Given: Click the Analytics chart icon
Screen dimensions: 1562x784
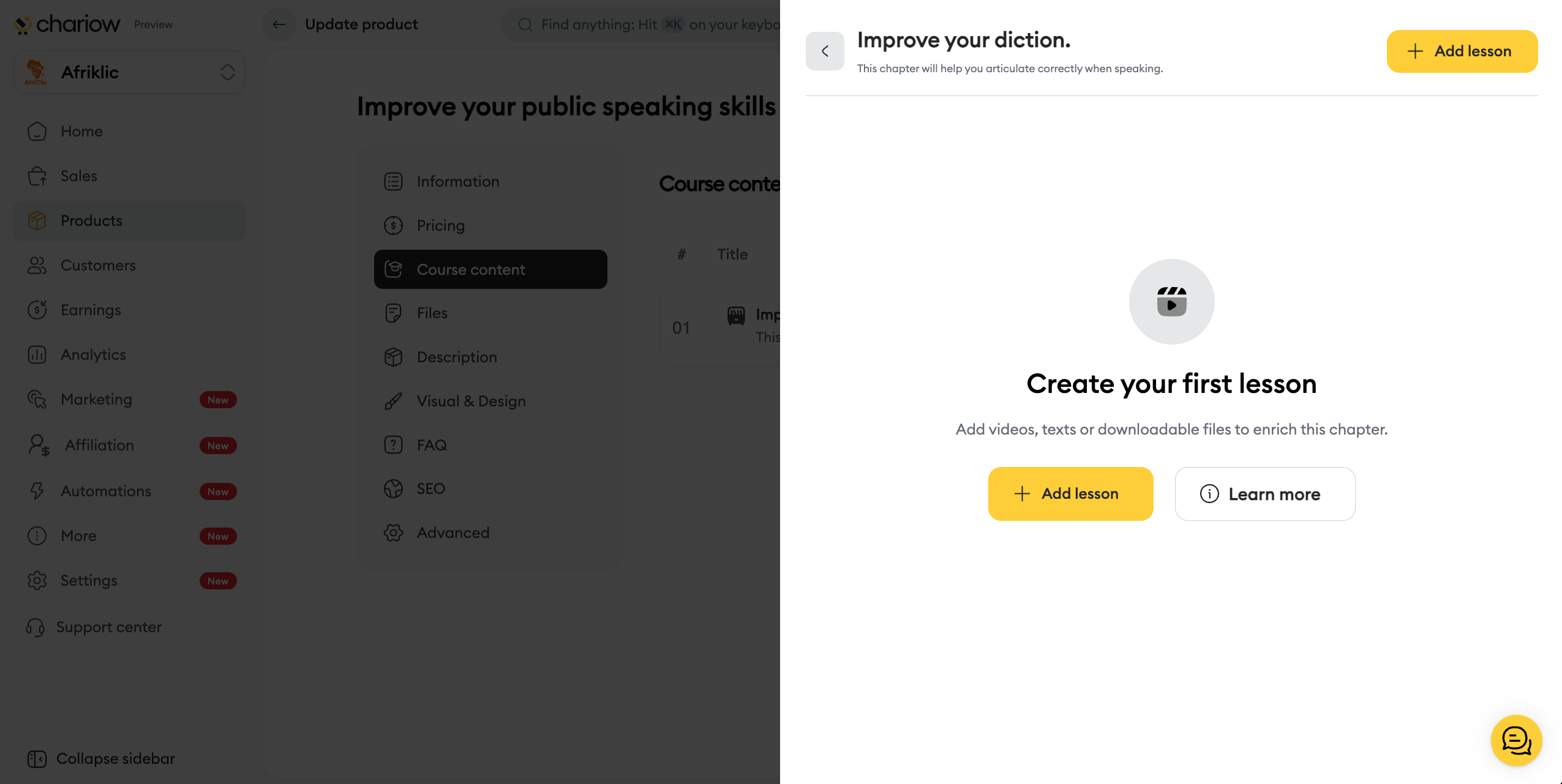Looking at the screenshot, I should (x=37, y=355).
